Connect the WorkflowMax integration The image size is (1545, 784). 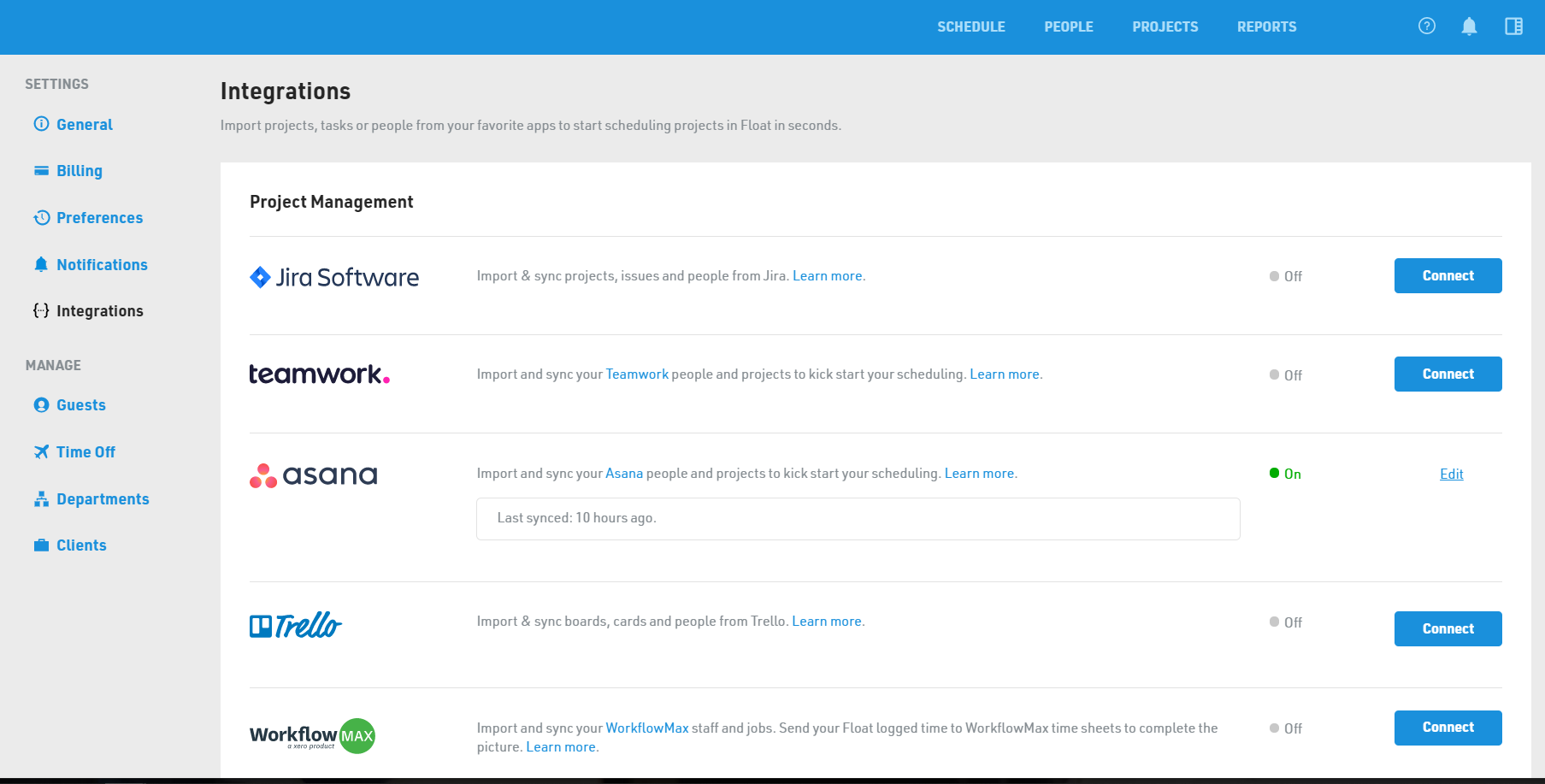1448,728
